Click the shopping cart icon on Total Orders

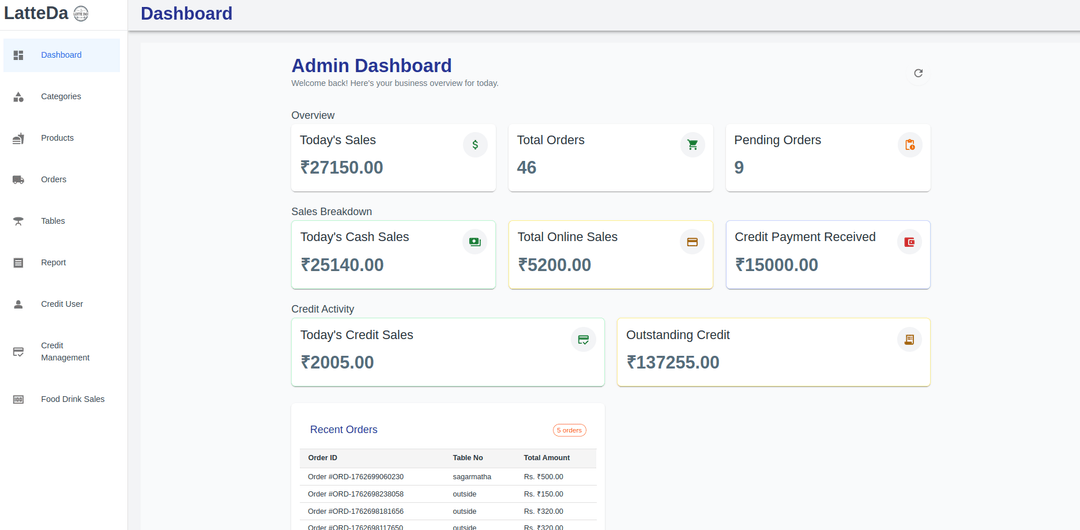pos(692,145)
